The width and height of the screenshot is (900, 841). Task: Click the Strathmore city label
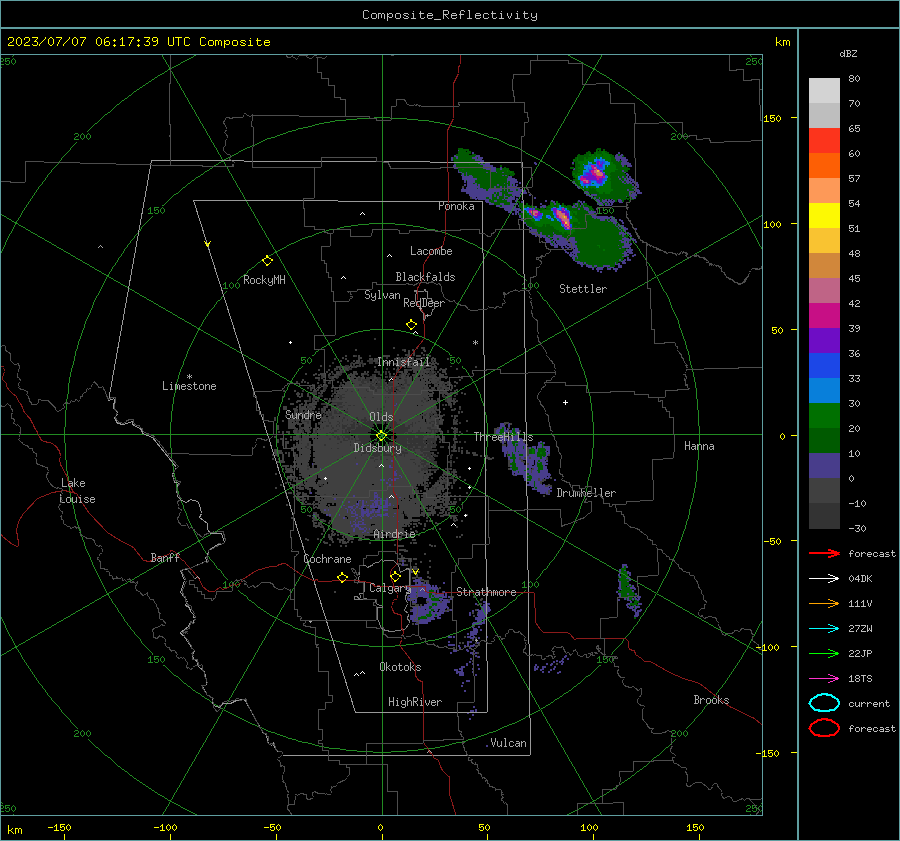pyautogui.click(x=486, y=592)
